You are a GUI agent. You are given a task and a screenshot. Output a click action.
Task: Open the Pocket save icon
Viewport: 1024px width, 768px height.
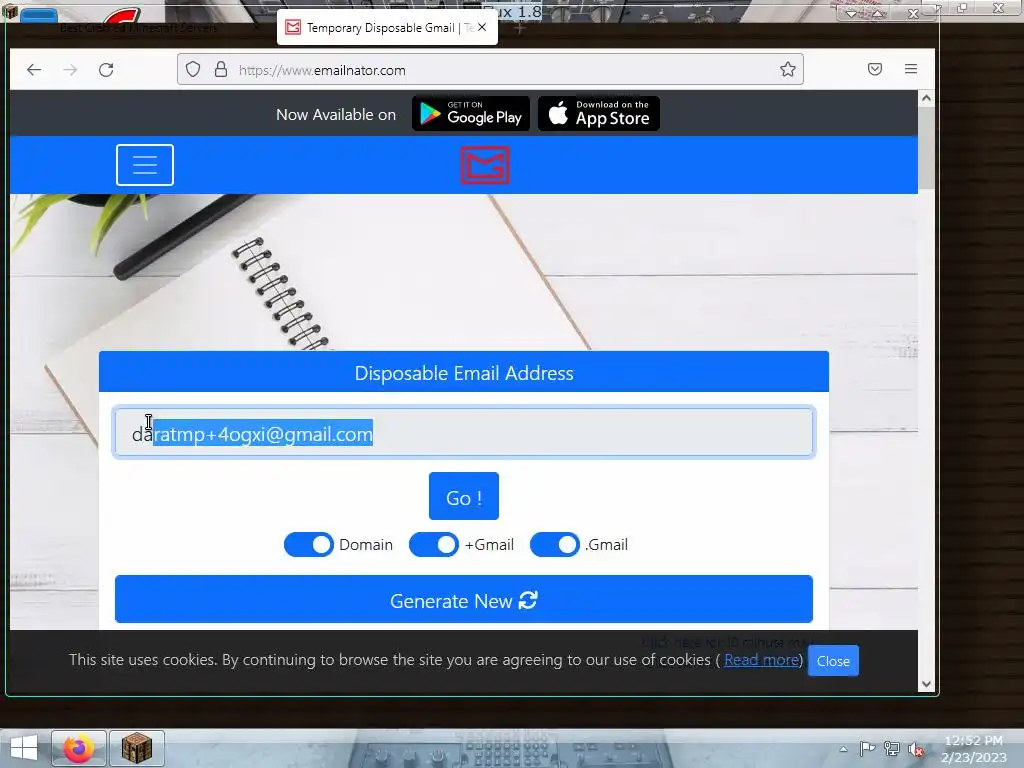coord(875,69)
